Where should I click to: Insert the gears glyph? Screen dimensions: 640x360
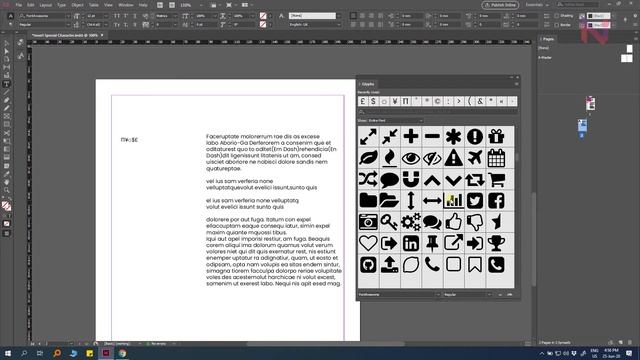pos(411,222)
